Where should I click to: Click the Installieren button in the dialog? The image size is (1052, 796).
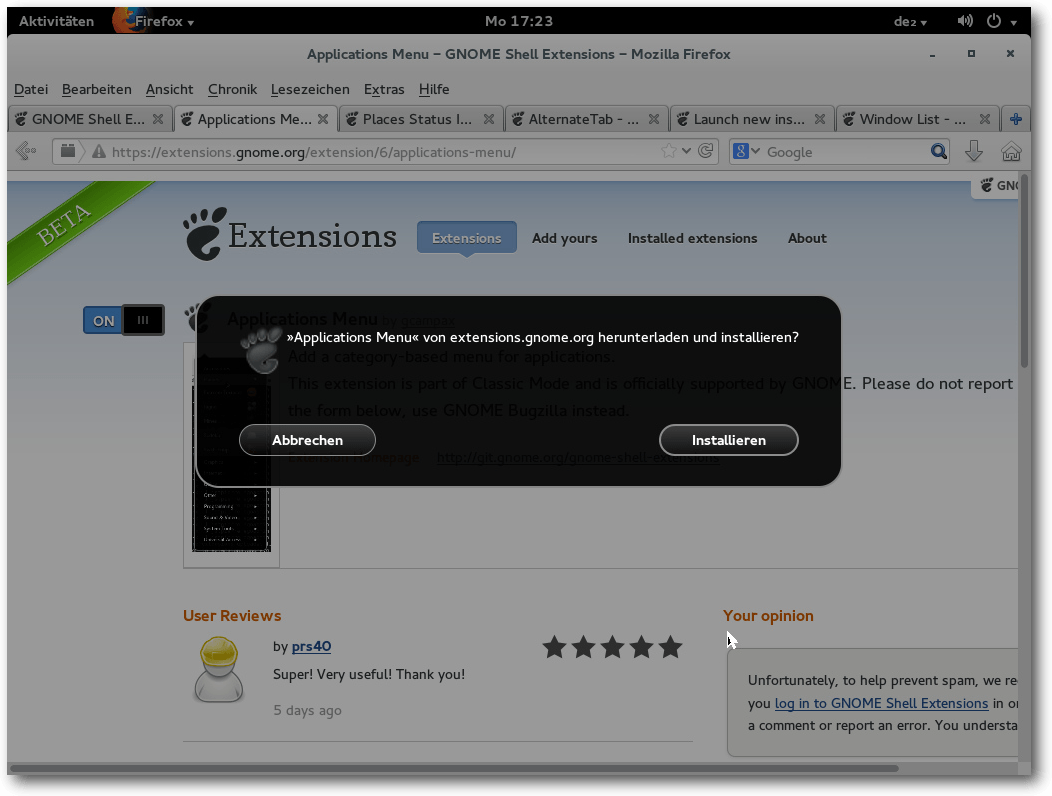click(729, 440)
